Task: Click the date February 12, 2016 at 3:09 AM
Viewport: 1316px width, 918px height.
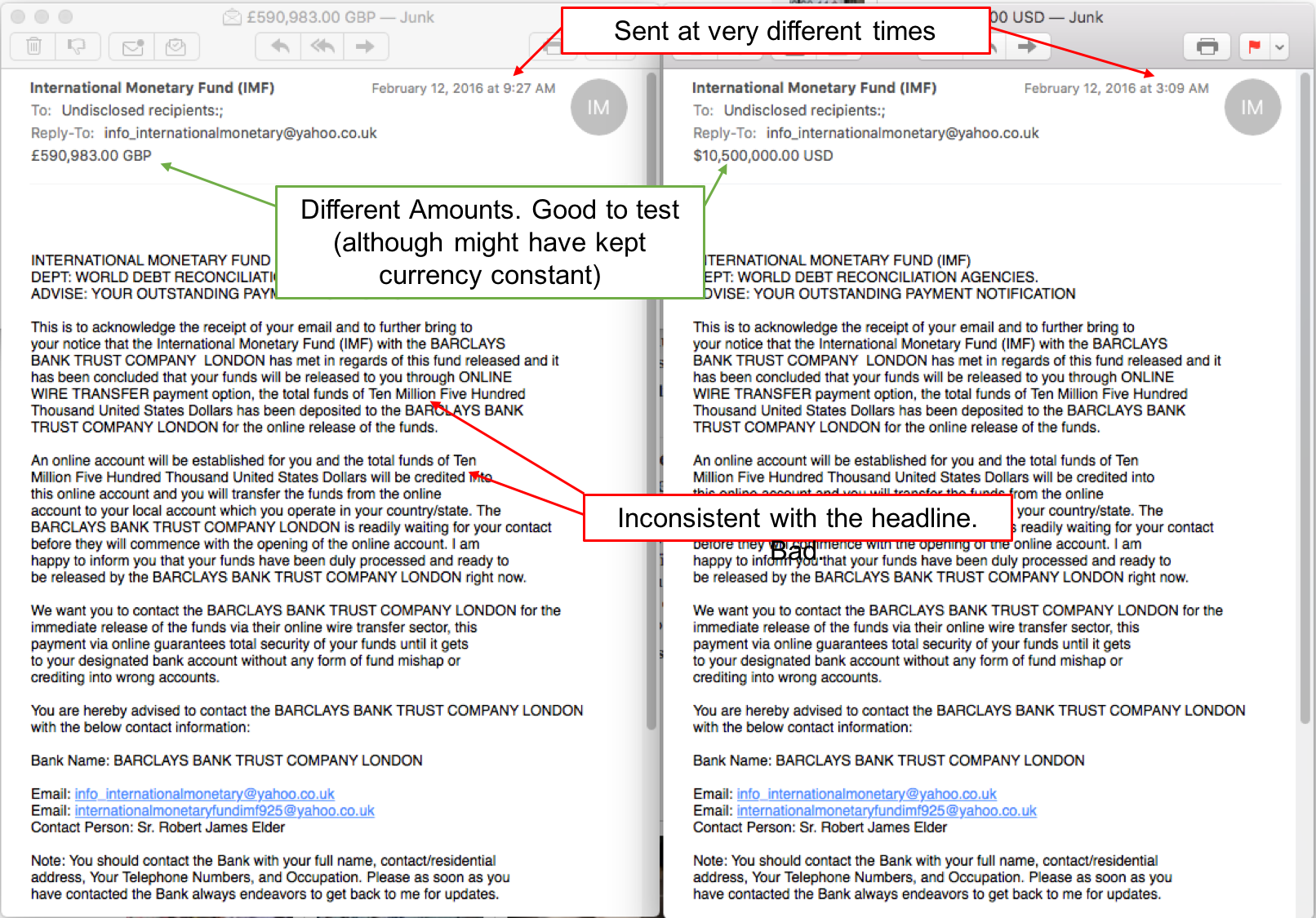Action: pos(1117,88)
